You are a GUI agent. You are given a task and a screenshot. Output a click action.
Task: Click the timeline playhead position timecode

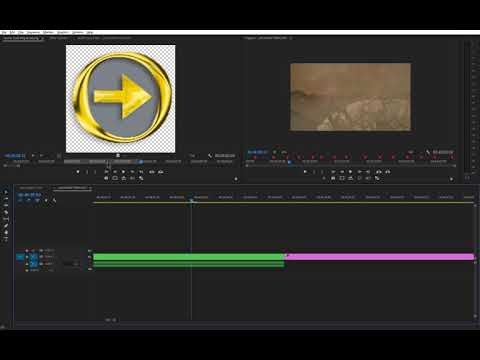pos(29,195)
